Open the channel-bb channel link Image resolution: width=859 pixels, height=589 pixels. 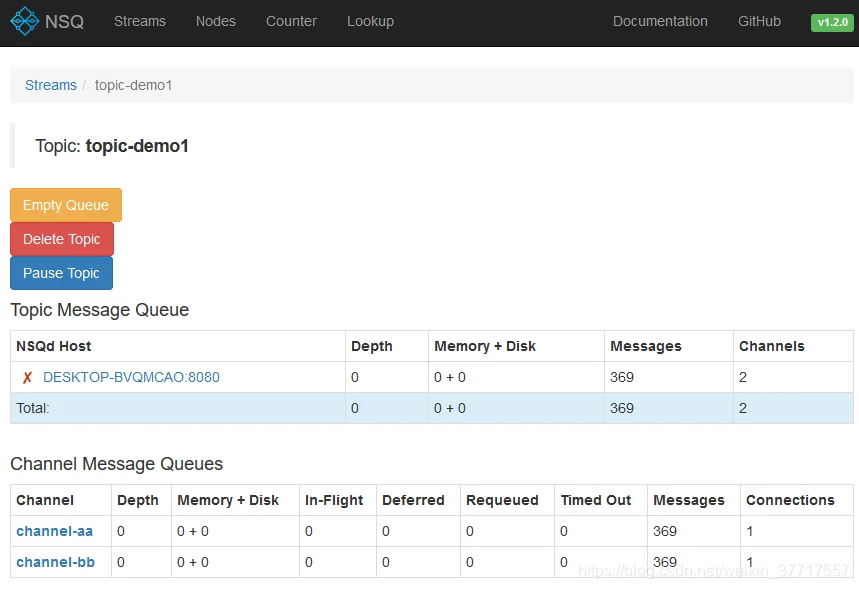pos(55,563)
